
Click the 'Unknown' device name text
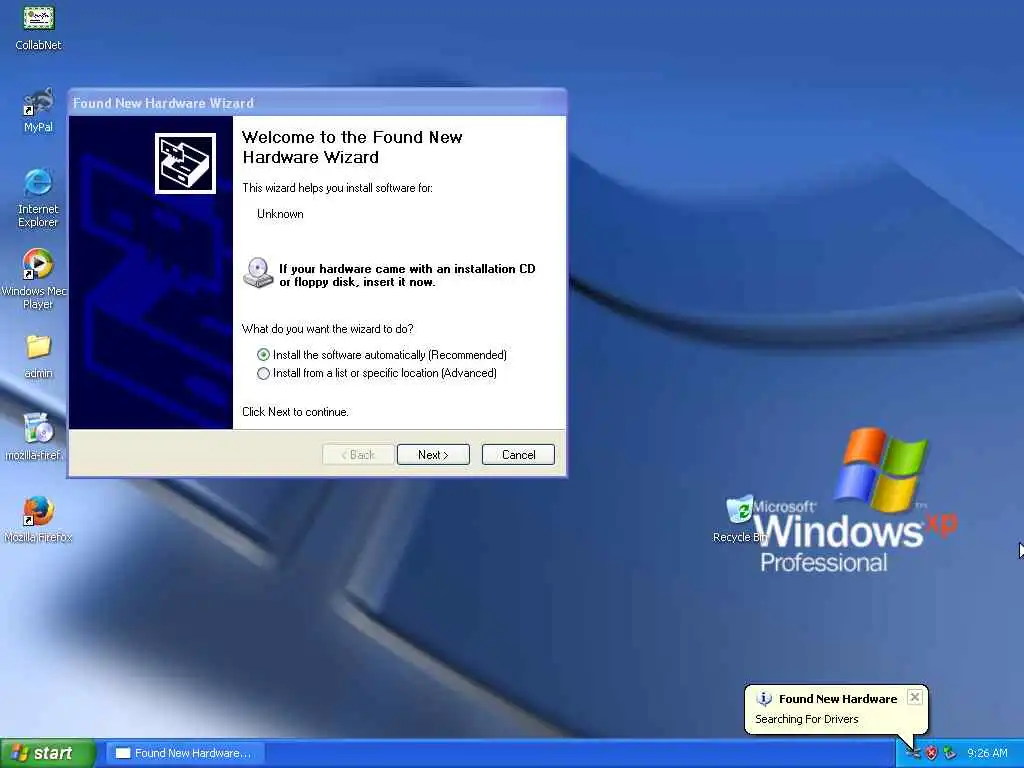(280, 214)
